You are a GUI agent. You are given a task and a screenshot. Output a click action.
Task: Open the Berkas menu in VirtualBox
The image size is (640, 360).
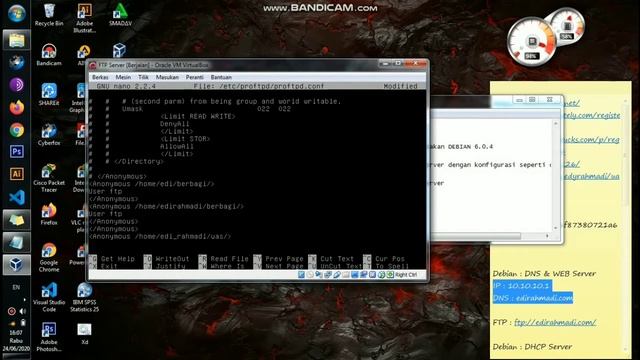(100, 77)
